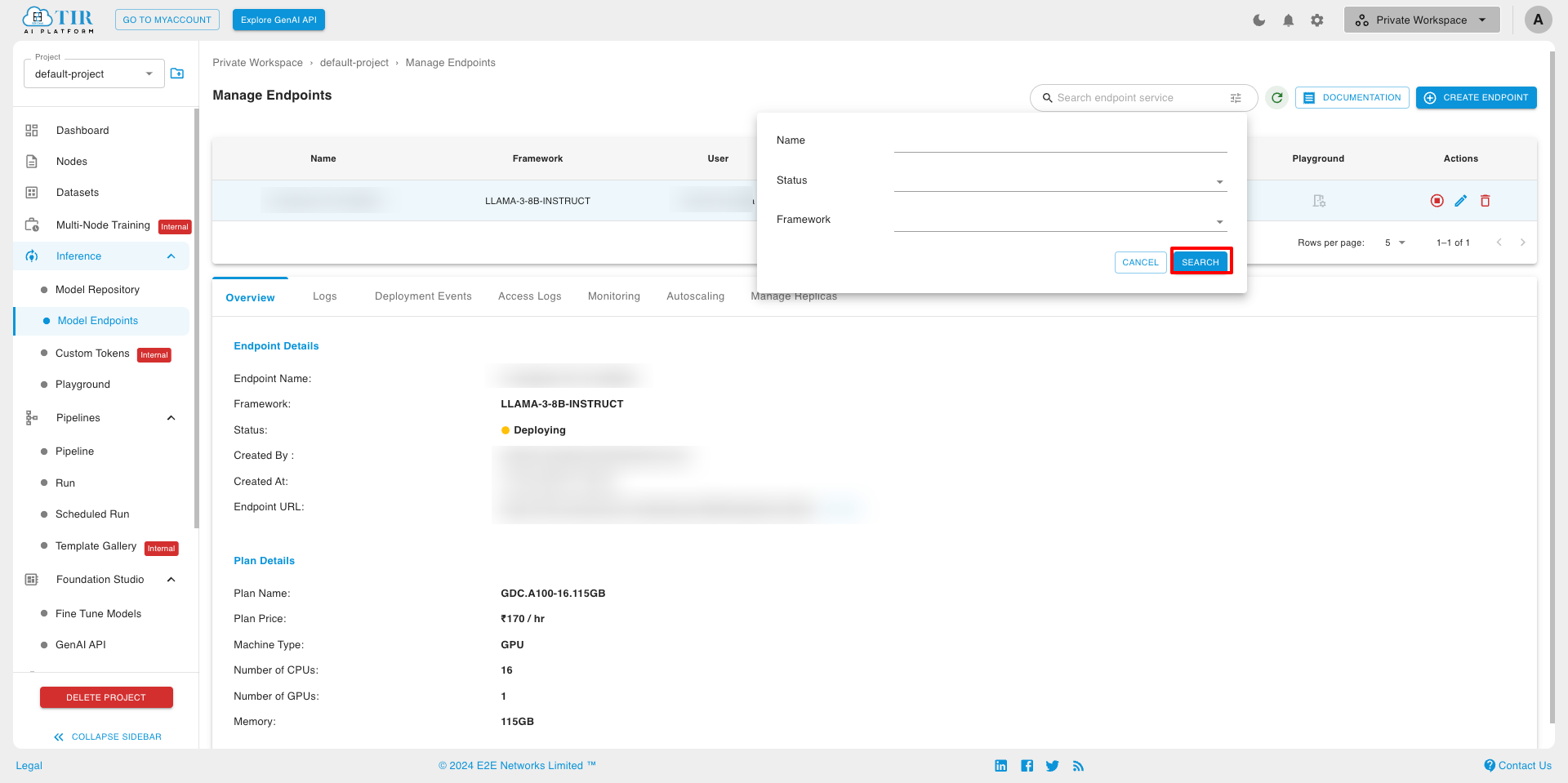The height and width of the screenshot is (783, 1568).
Task: Open notifications bell icon
Action: coord(1289,20)
